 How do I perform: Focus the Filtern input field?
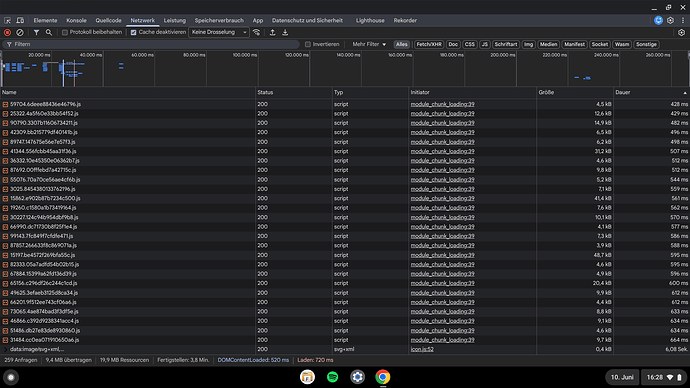tap(152, 44)
